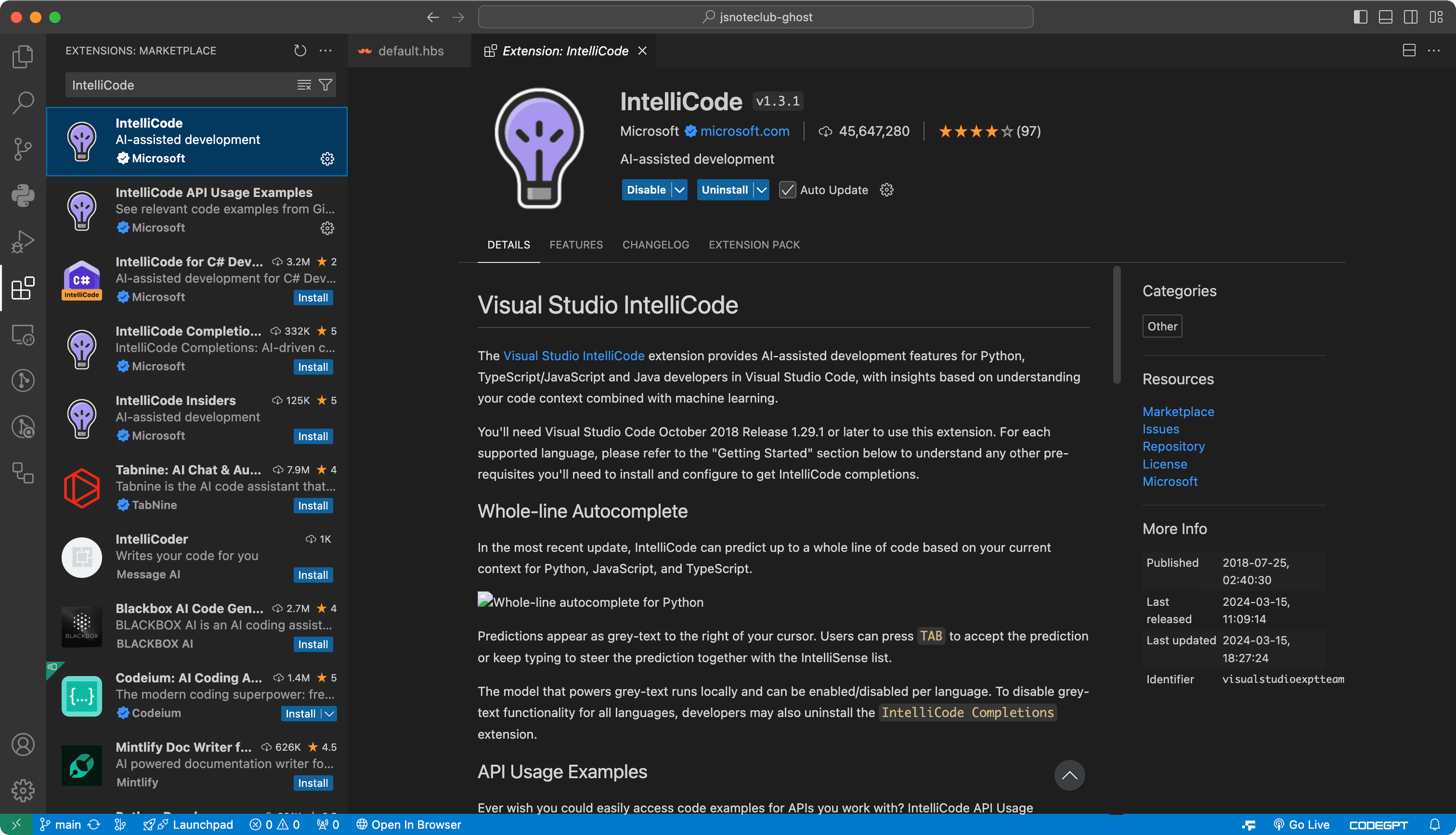Open gear menu for IntelliCode list item
The width and height of the screenshot is (1456, 835).
(327, 159)
